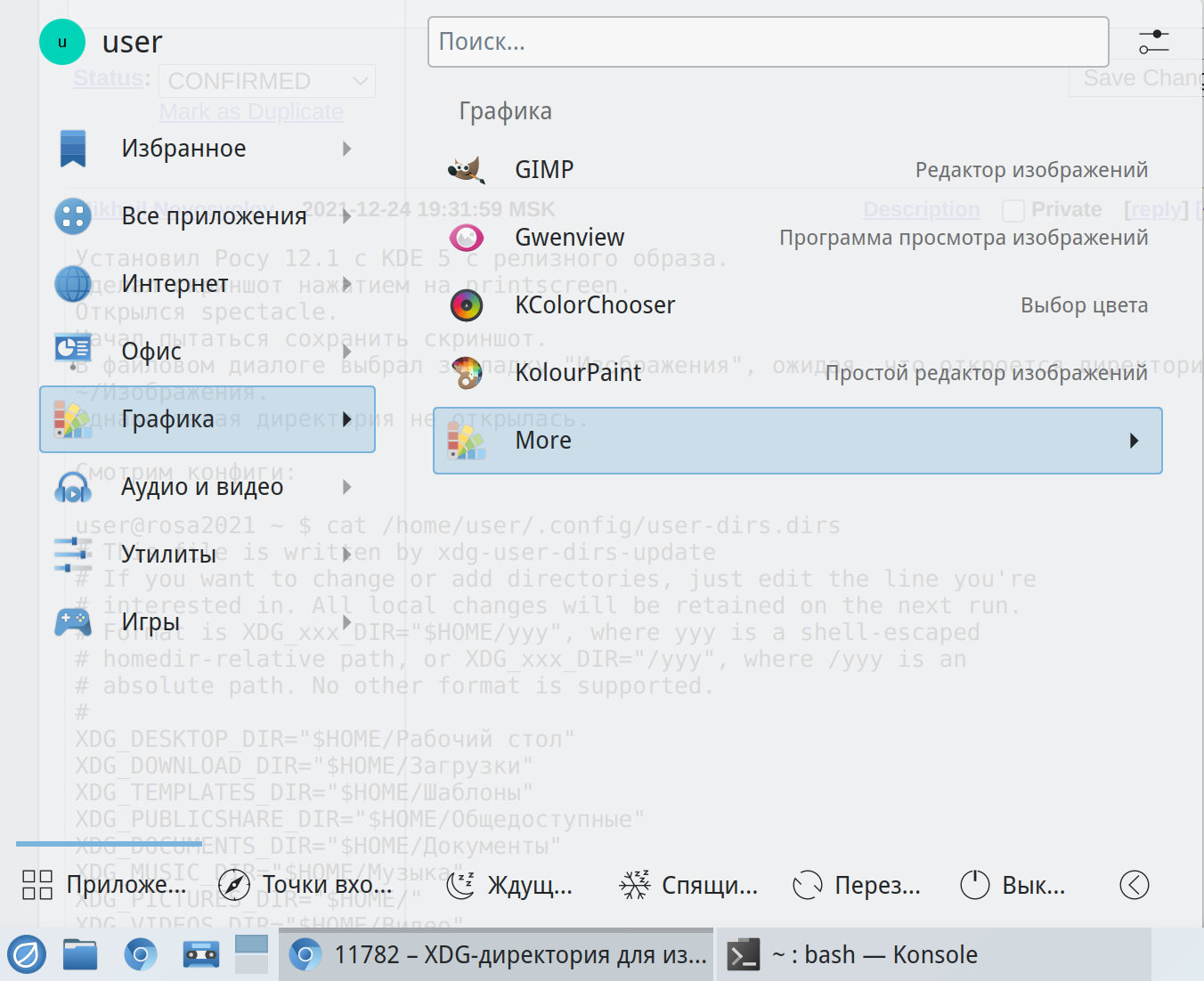Open menu configuration settings icon
The height and width of the screenshot is (981, 1204).
coord(1154,42)
